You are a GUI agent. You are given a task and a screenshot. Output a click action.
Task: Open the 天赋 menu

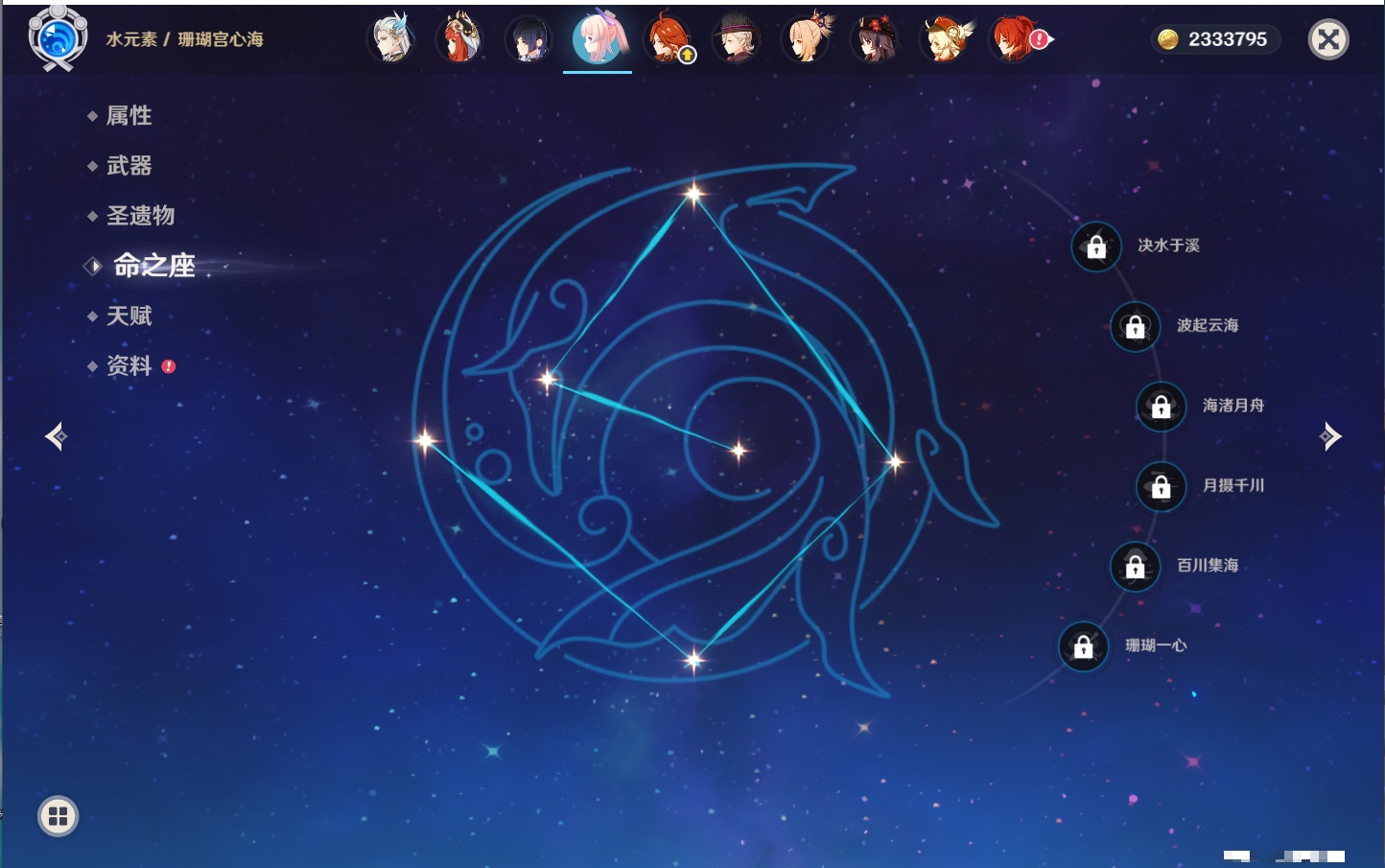pyautogui.click(x=129, y=316)
